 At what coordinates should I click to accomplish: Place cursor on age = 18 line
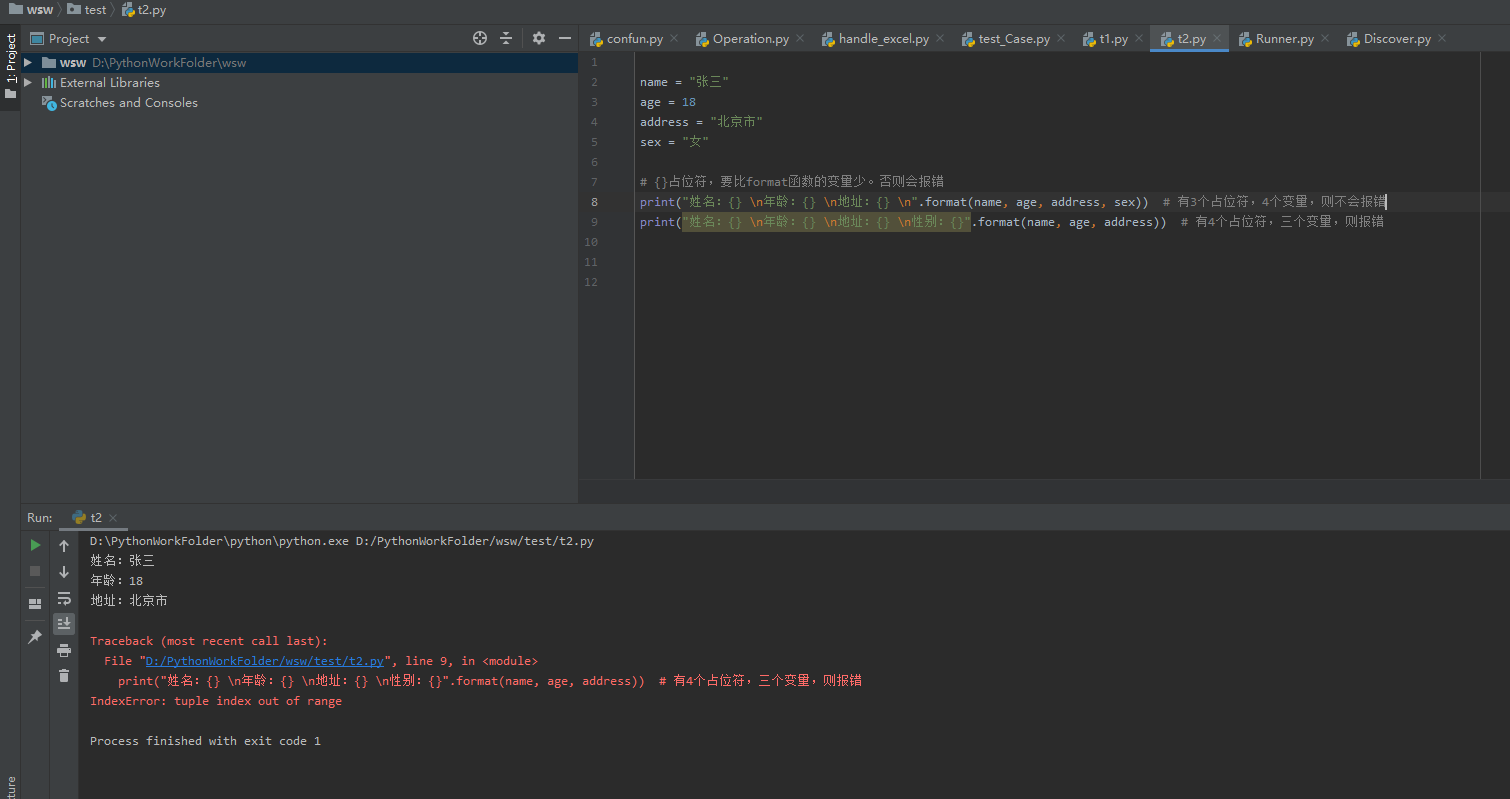coord(668,102)
